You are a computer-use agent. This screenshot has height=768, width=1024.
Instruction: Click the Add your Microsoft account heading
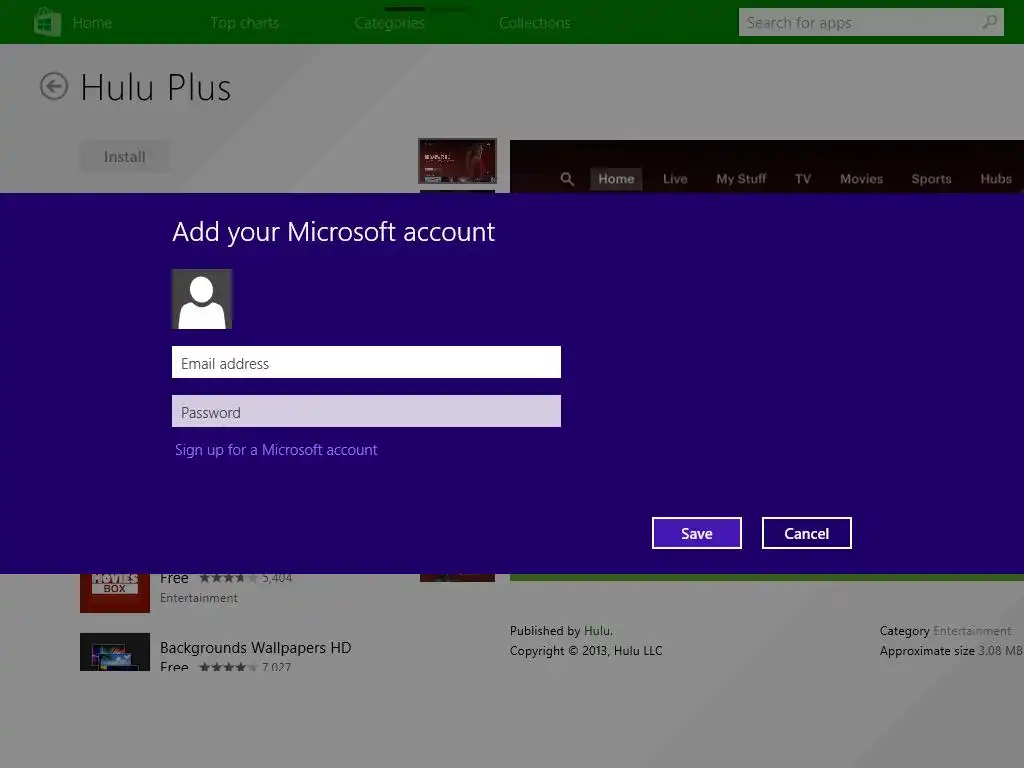334,232
